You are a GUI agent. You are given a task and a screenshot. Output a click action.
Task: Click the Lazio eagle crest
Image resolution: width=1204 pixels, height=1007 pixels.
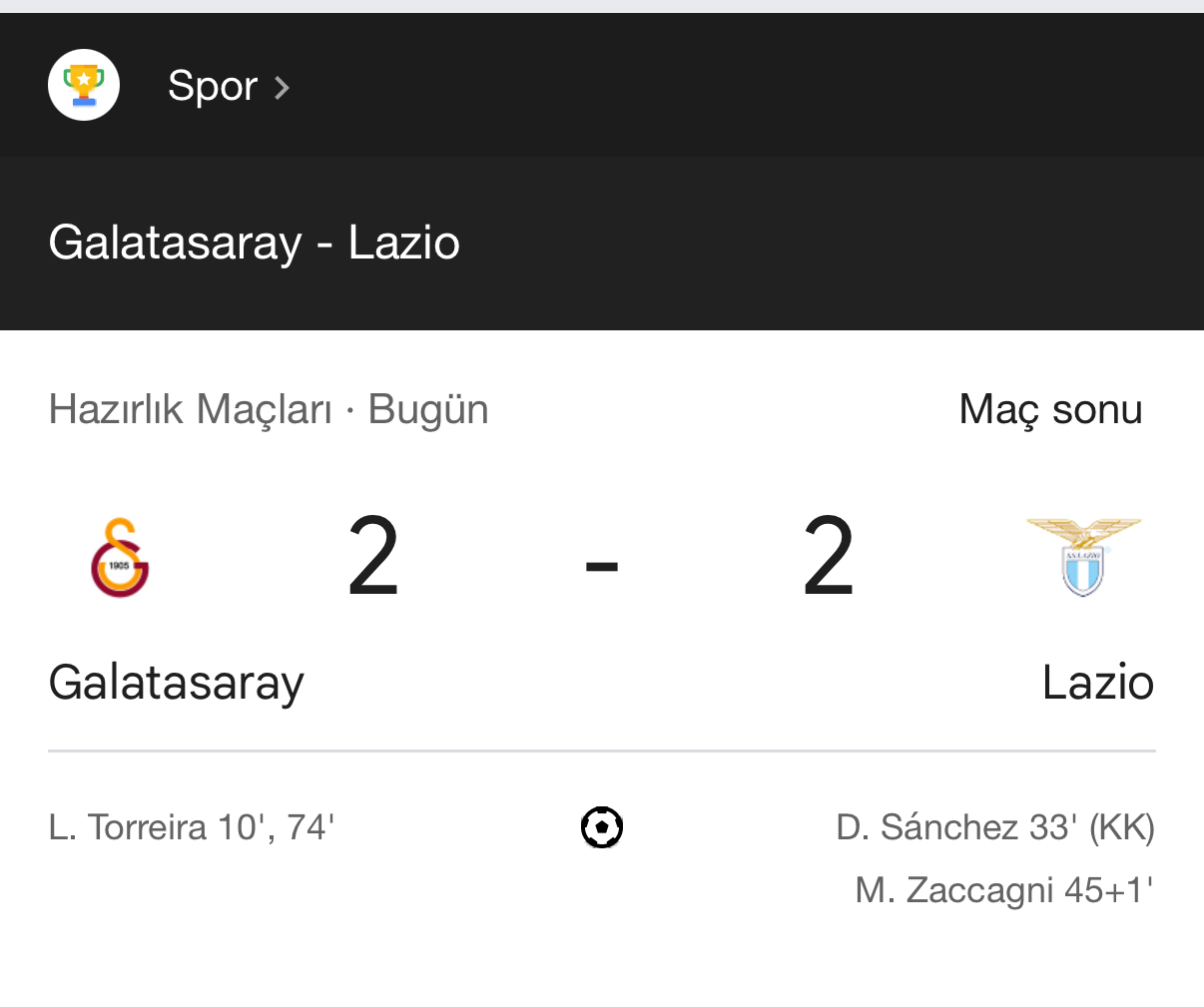(1083, 557)
